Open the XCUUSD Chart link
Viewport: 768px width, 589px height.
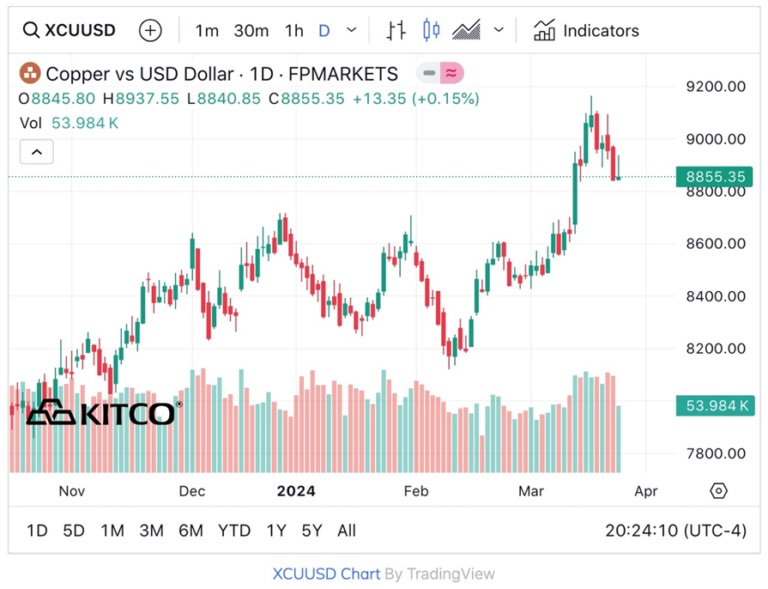[x=326, y=573]
